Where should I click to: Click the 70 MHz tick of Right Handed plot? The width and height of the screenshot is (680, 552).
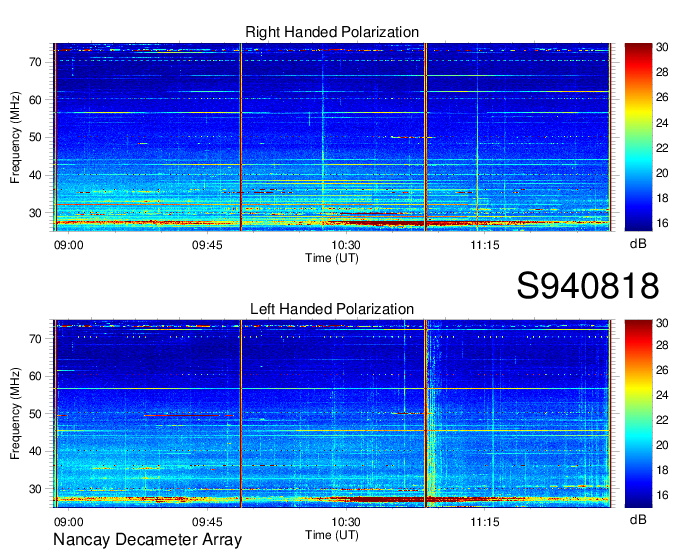coord(36,62)
